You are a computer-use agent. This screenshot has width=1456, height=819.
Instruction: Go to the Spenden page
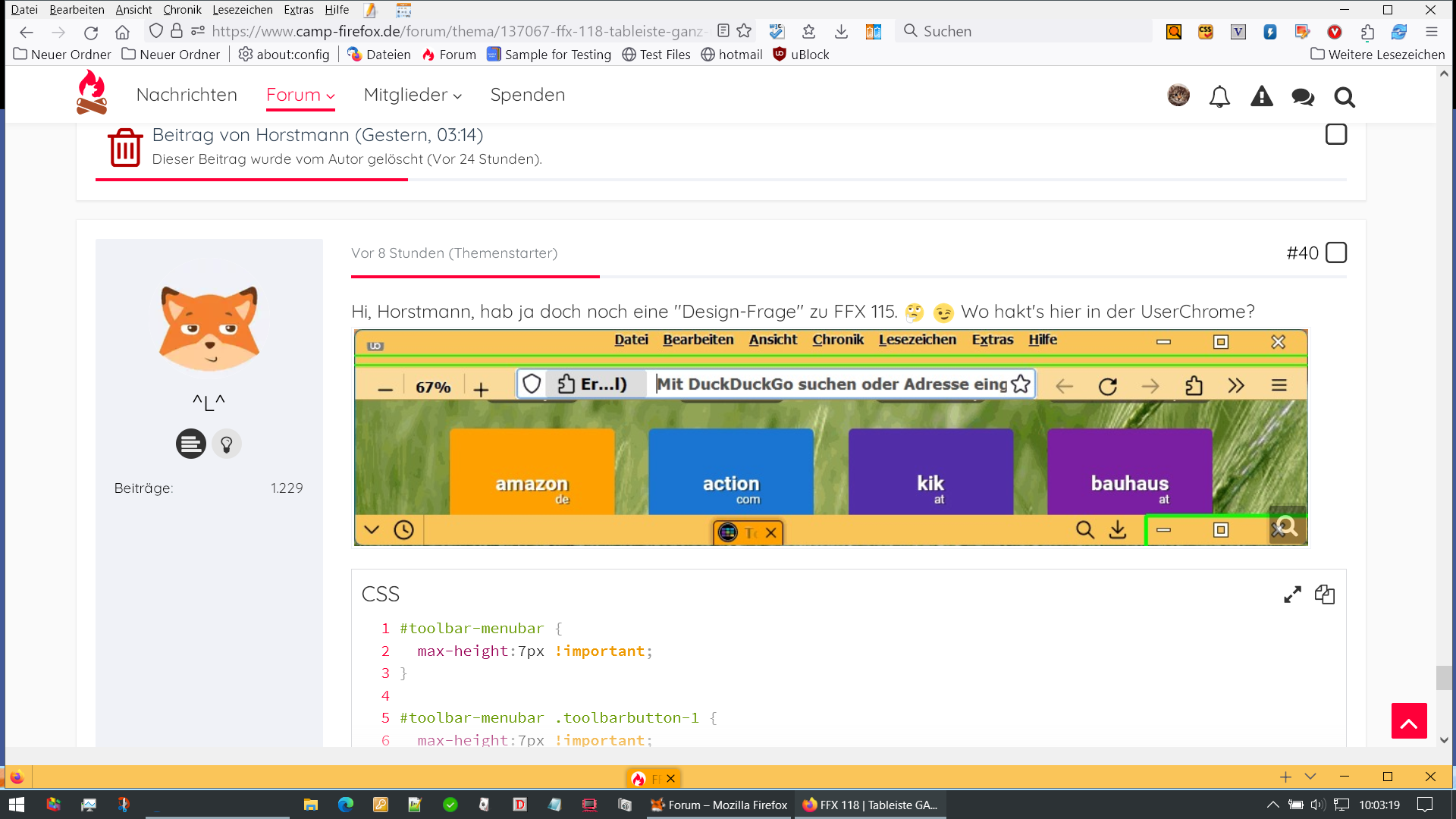527,95
